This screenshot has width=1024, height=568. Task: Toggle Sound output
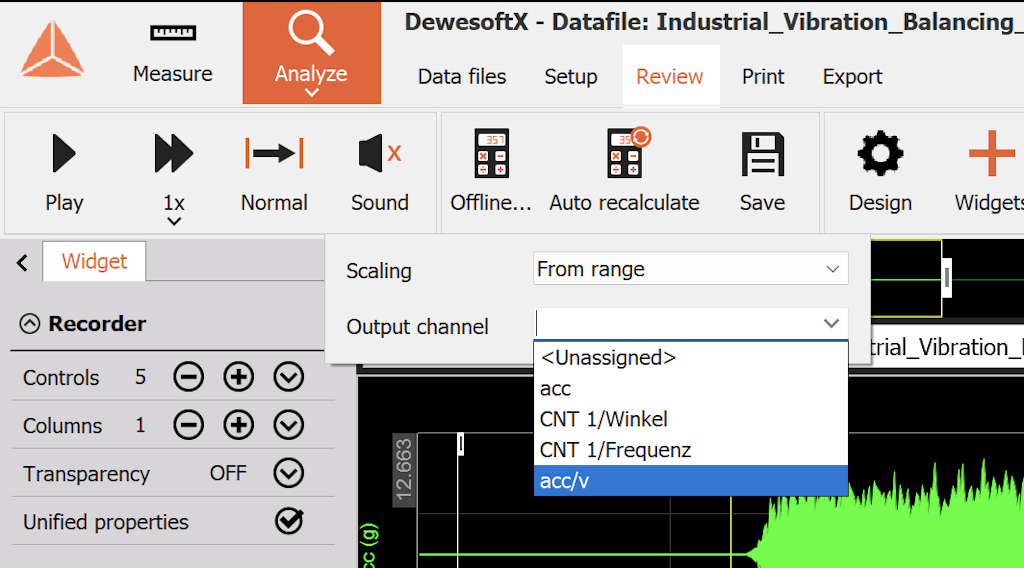click(379, 172)
